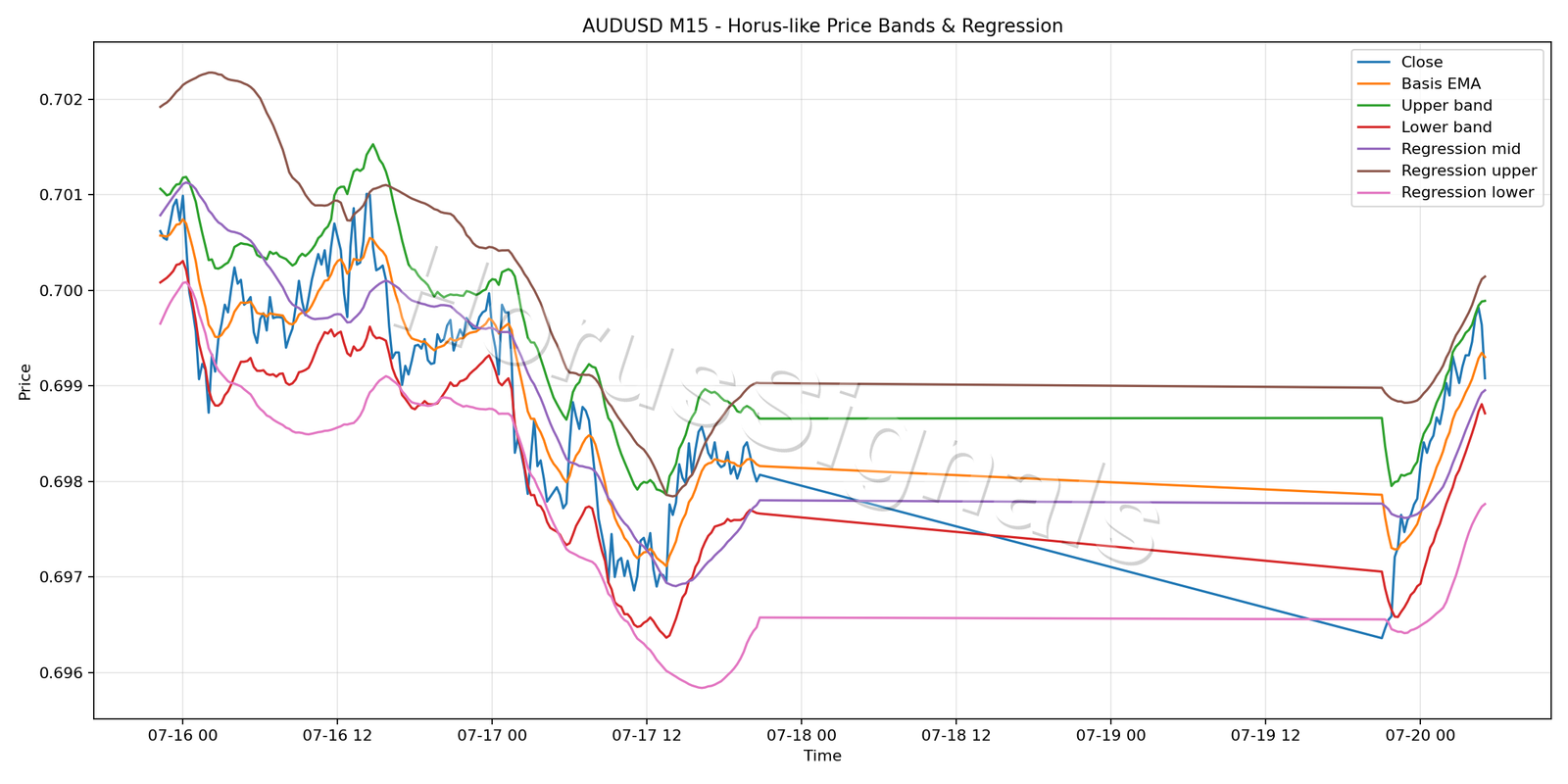The height and width of the screenshot is (784, 1568).
Task: Click the 'Lower band' legend label
Action: pyautogui.click(x=1446, y=127)
